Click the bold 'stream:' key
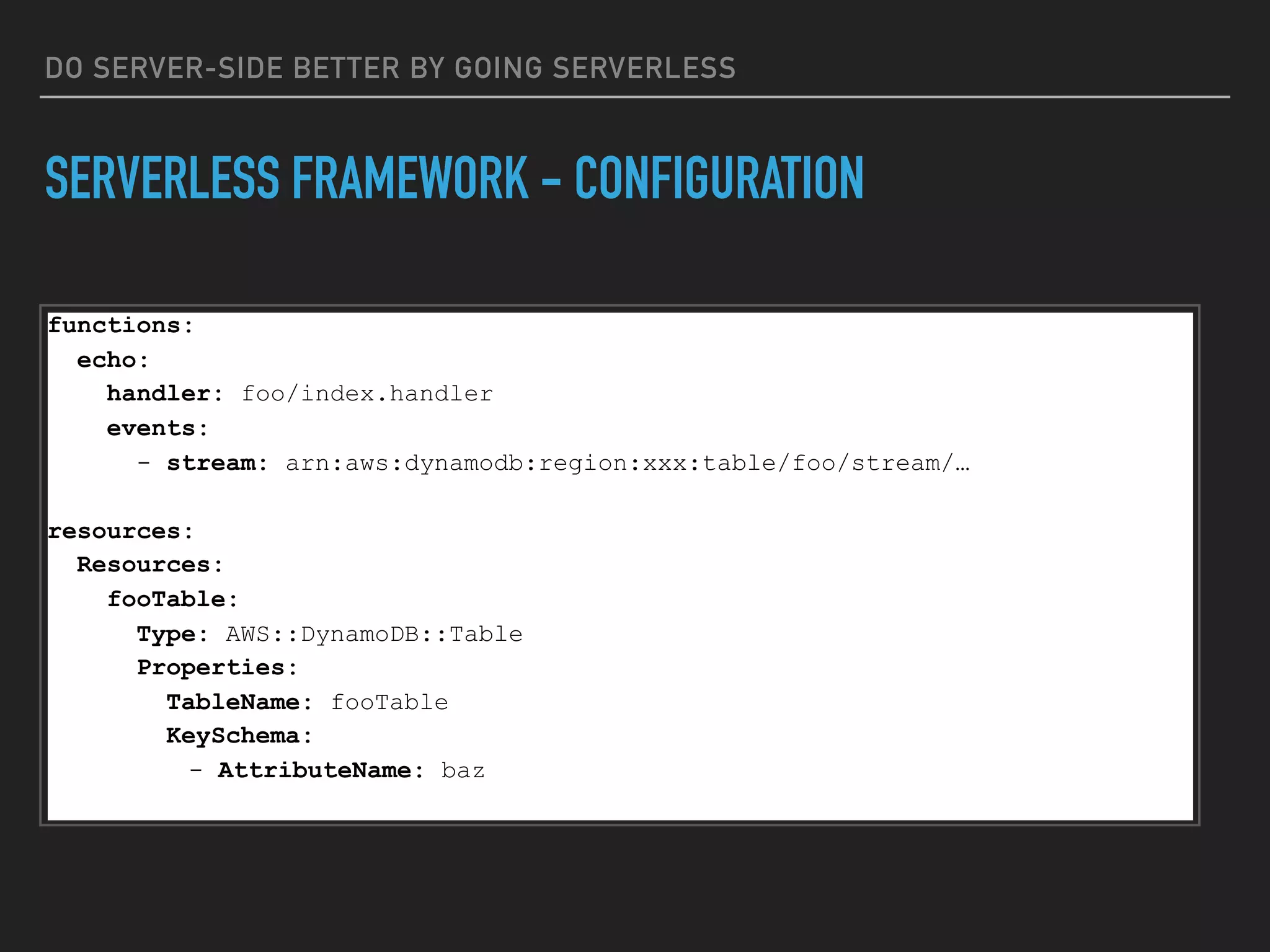Image resolution: width=1270 pixels, height=952 pixels. point(217,463)
